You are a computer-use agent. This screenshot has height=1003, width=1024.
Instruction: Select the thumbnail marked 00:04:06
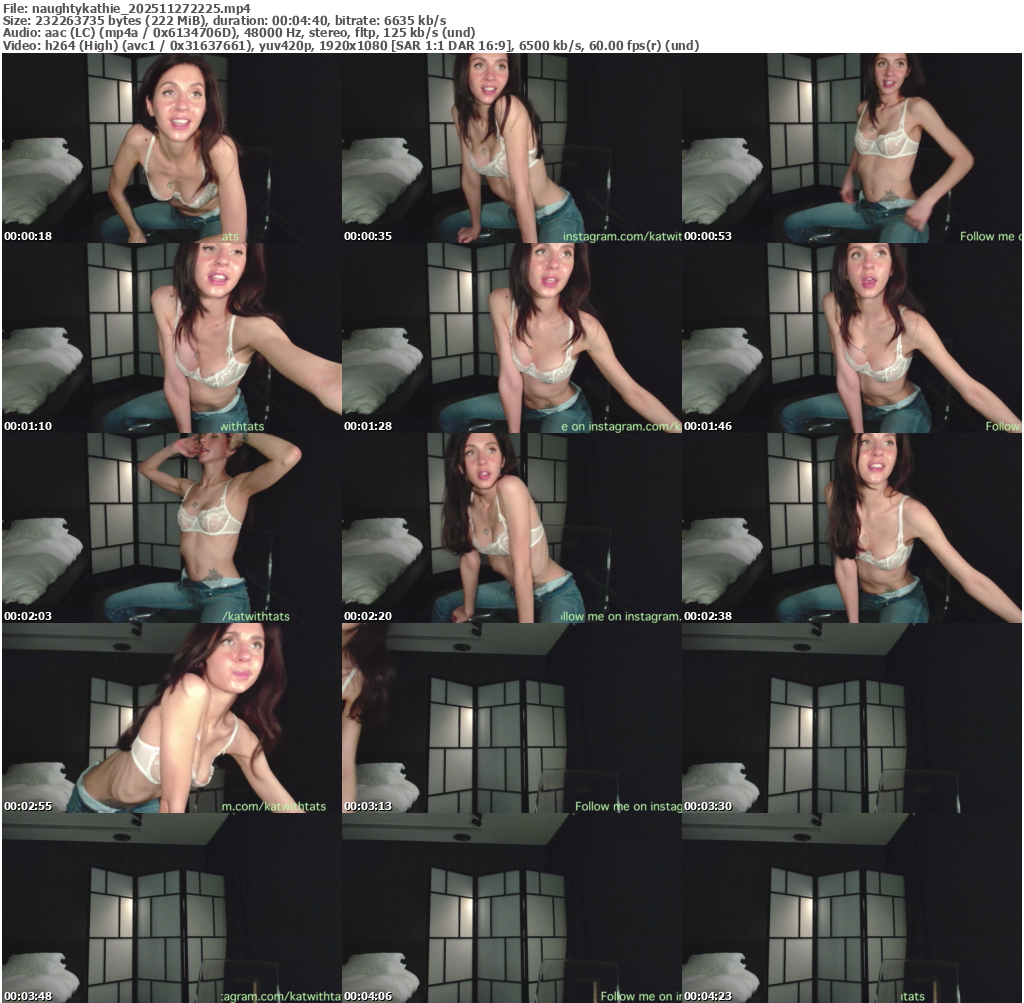pos(511,908)
